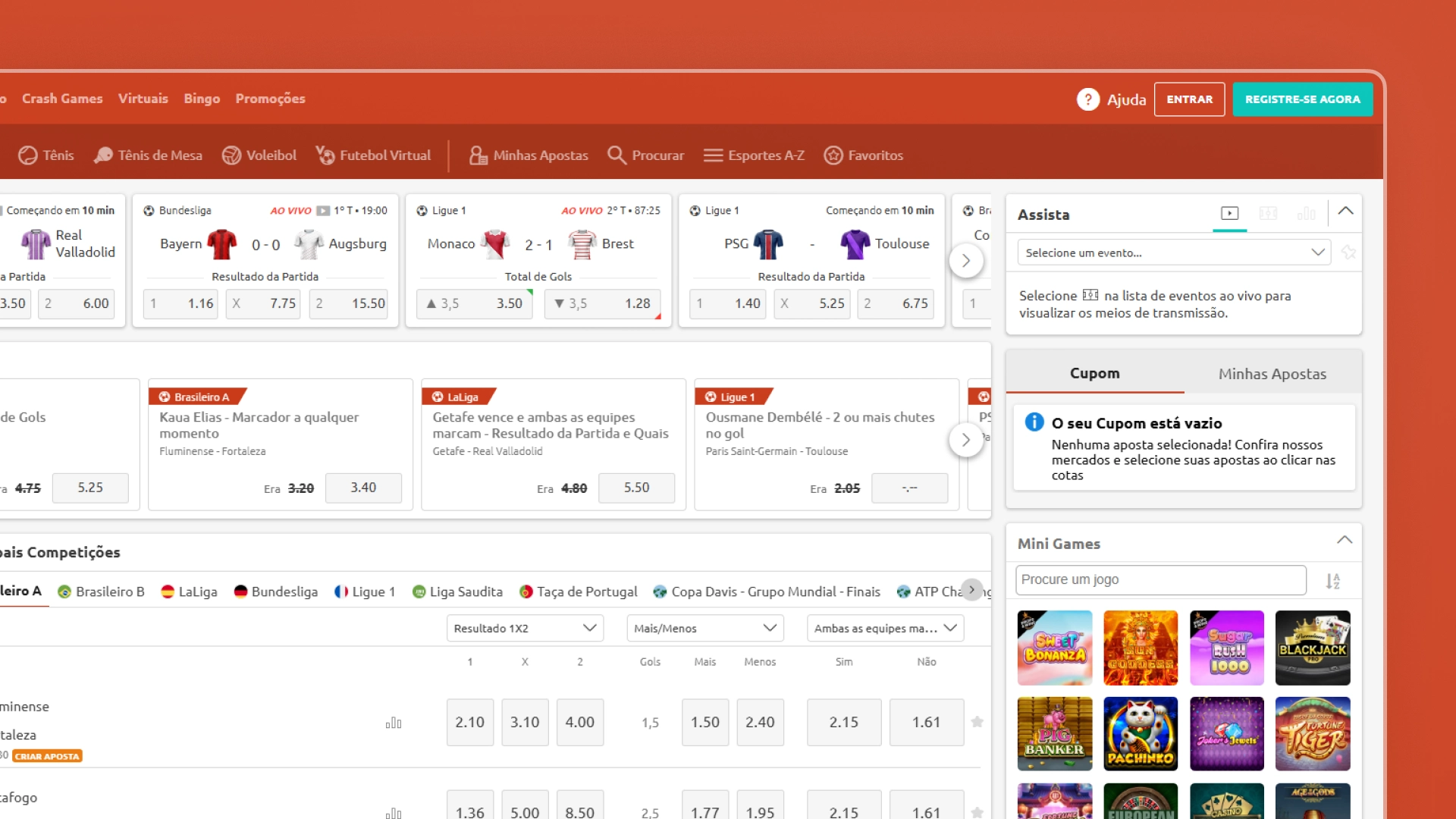Collapse the Mini Games panel
Viewport: 1456px width, 819px height.
point(1345,541)
